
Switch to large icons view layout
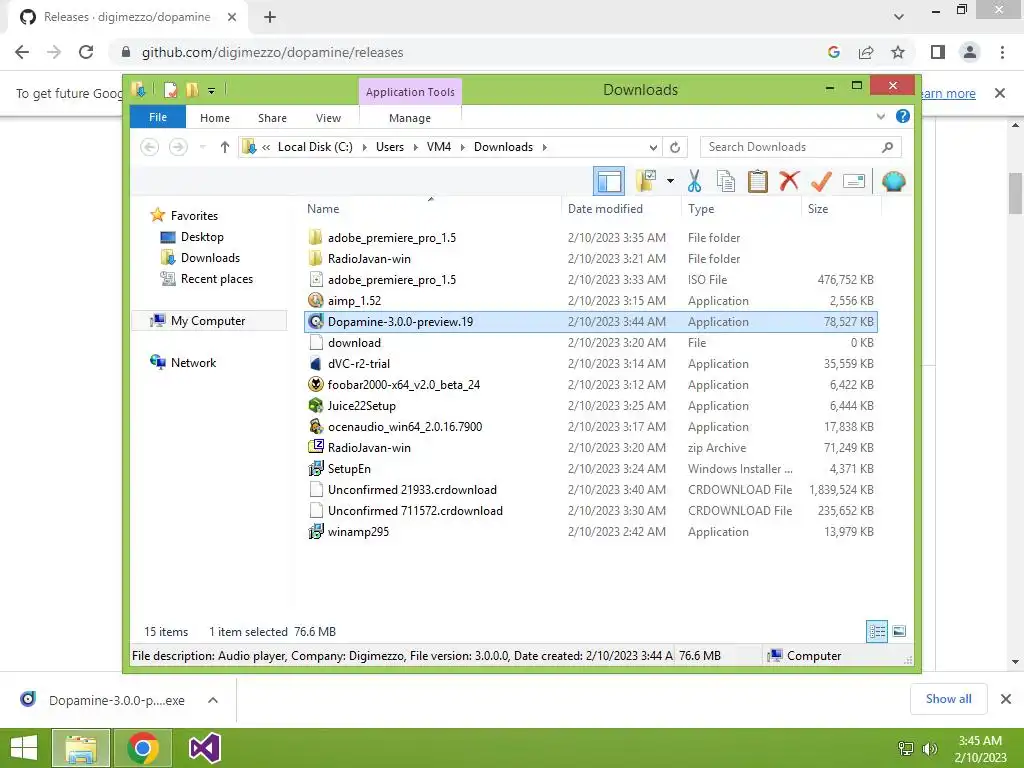(899, 631)
